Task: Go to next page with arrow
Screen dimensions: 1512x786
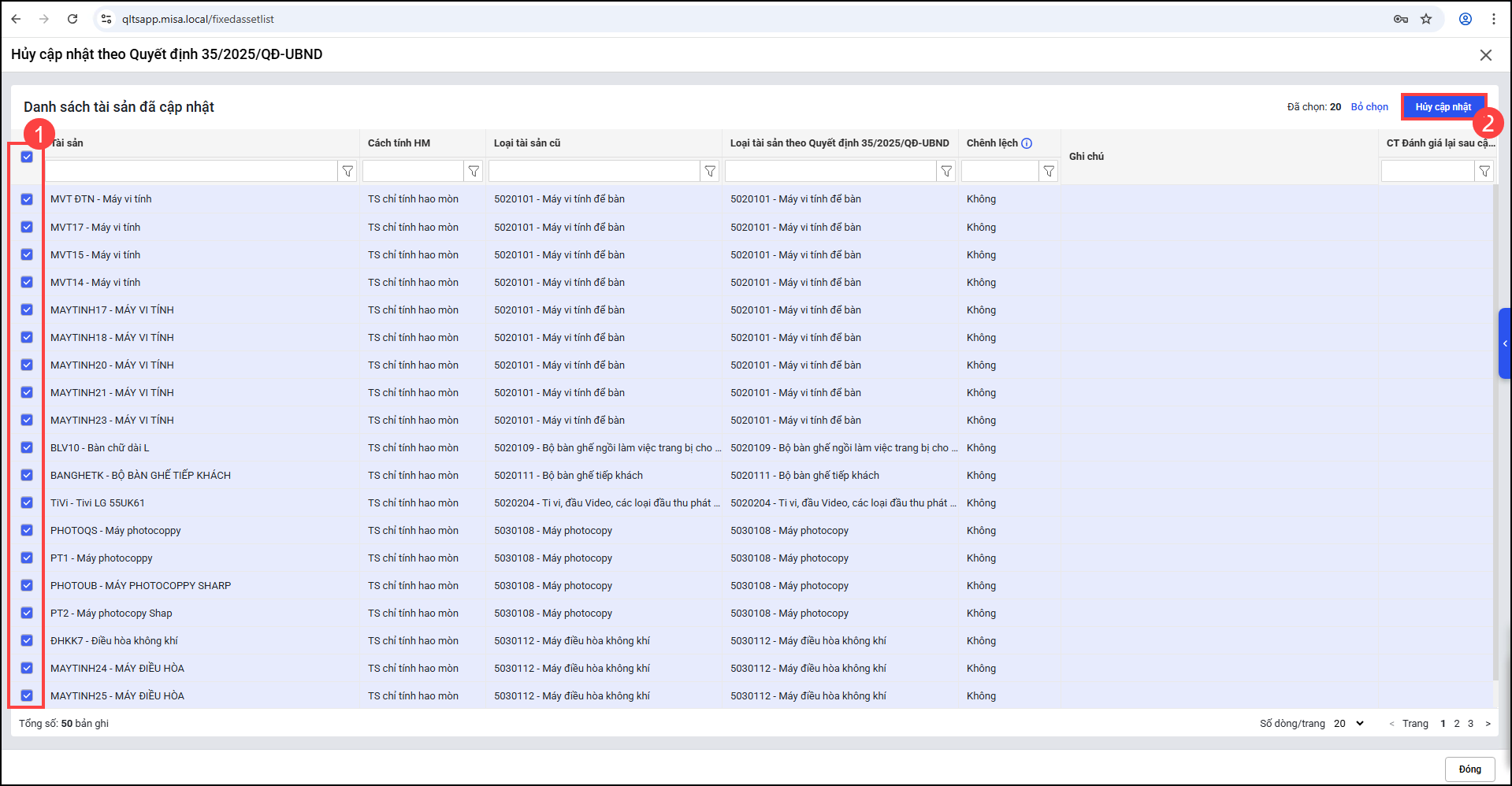Action: point(1488,723)
